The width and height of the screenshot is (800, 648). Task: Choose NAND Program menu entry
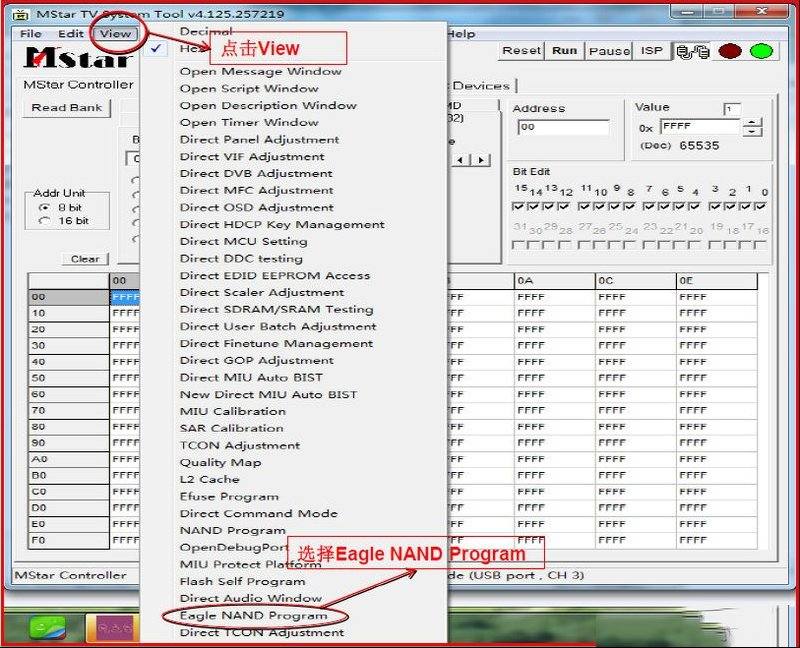point(233,531)
